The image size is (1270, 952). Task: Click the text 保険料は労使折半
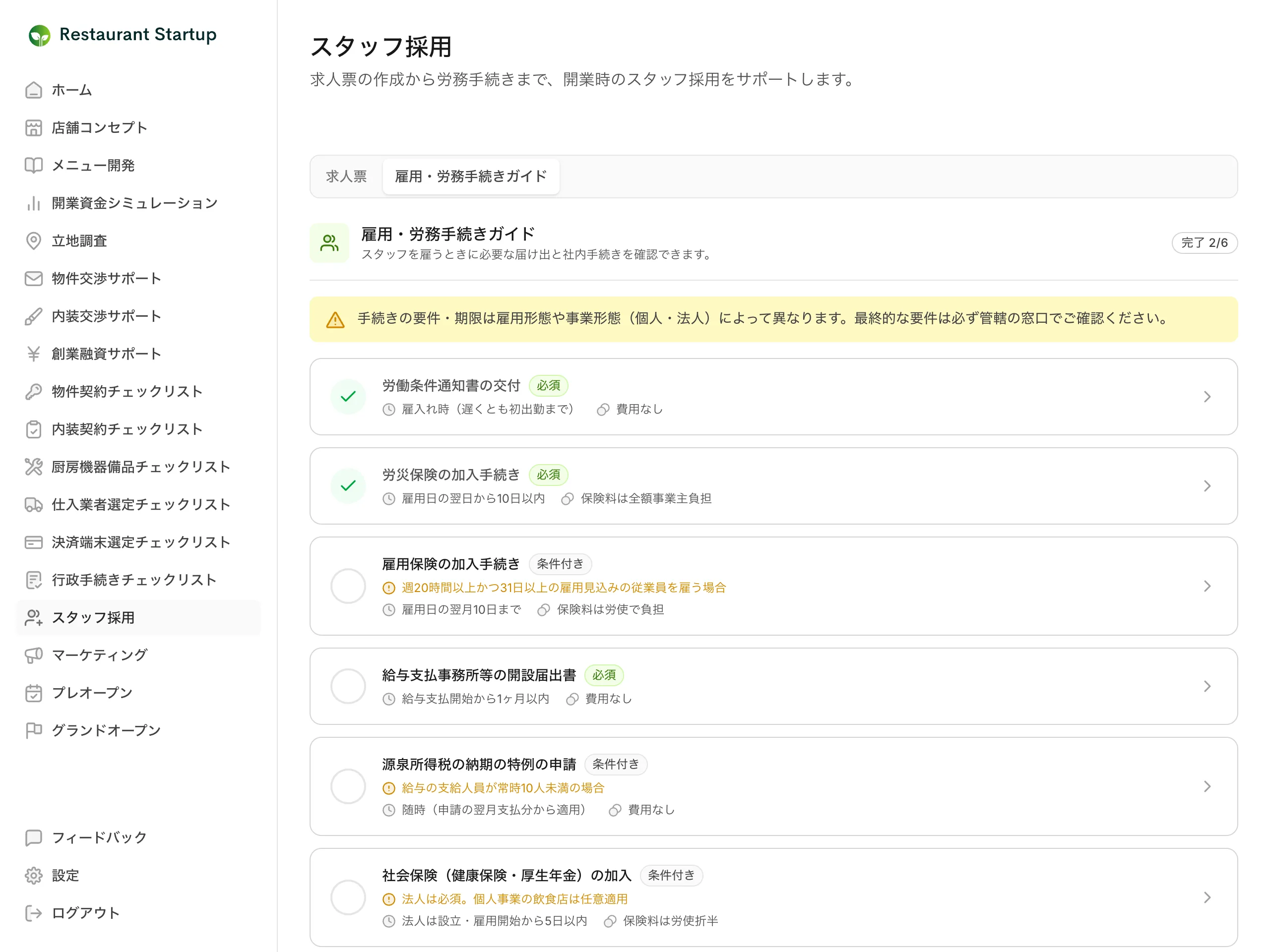pos(671,921)
